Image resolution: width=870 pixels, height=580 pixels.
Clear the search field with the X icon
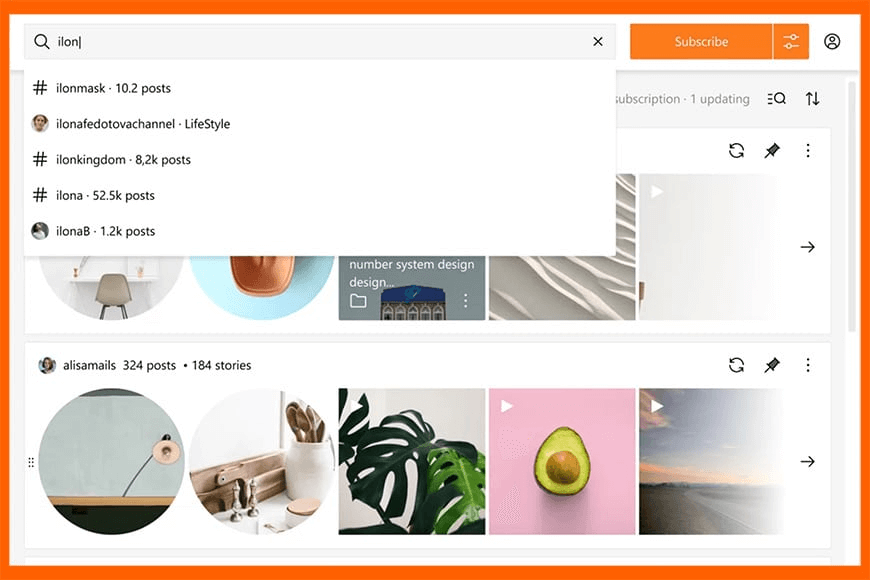click(x=598, y=42)
